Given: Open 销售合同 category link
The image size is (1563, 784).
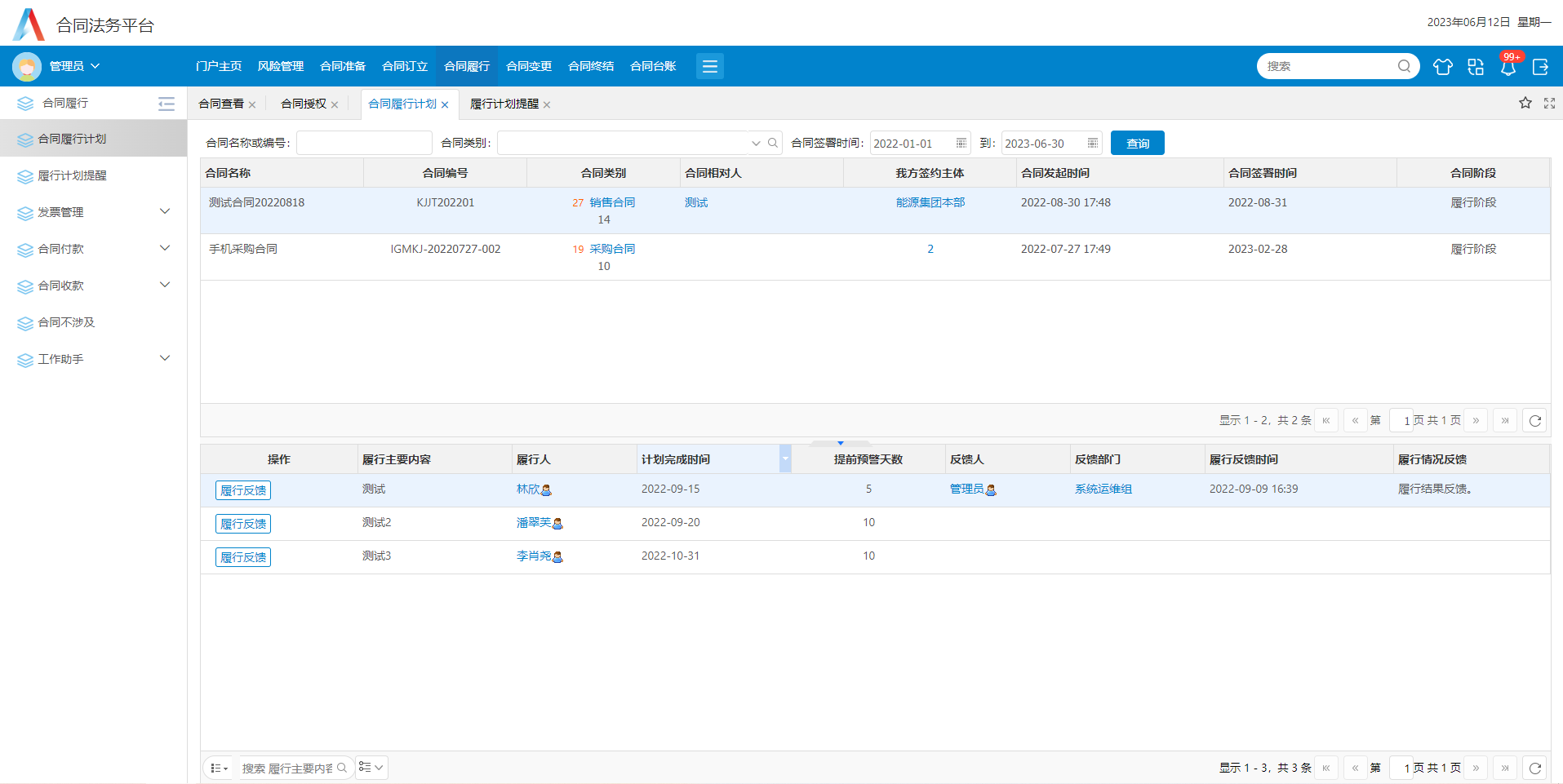Looking at the screenshot, I should click(x=612, y=202).
